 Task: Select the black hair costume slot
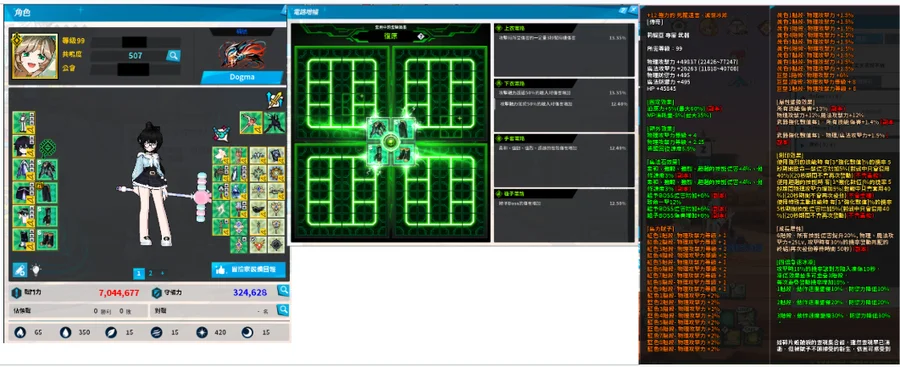coord(24,146)
